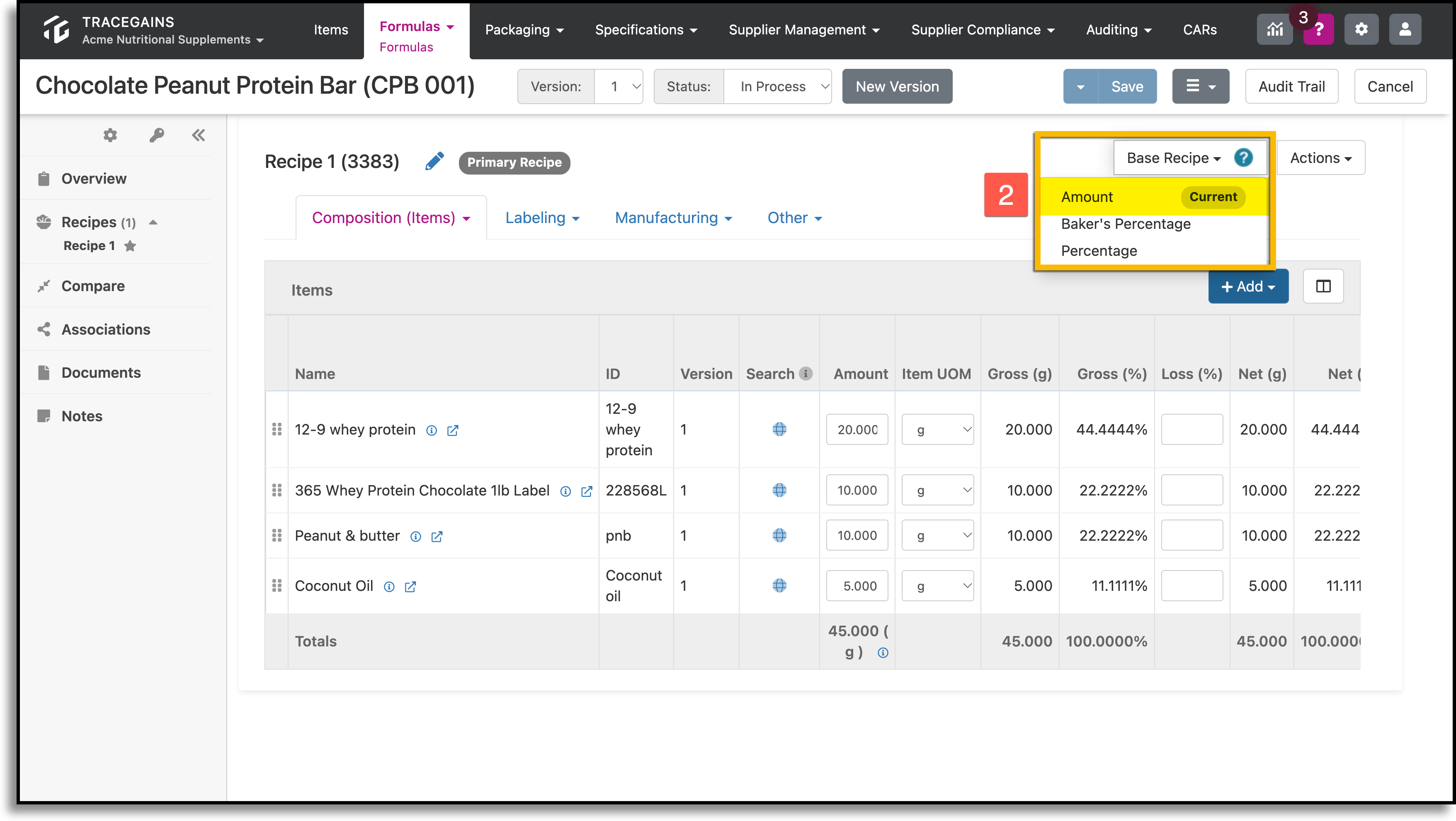Click Amount field for 365 Whey Protein Label
This screenshot has height=821, width=1456.
point(857,490)
